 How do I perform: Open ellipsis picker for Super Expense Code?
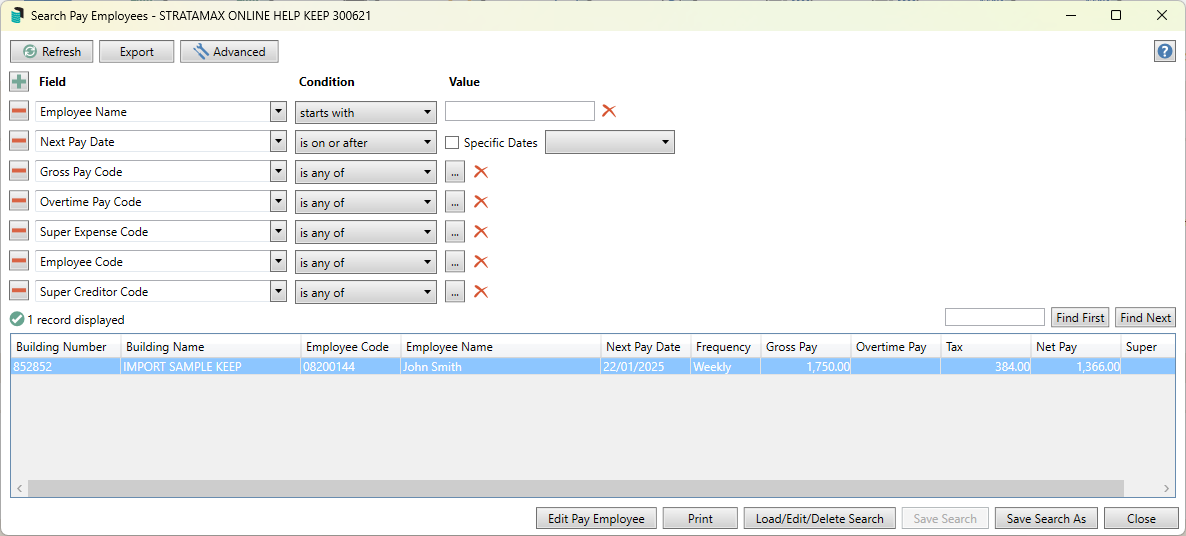click(x=455, y=232)
